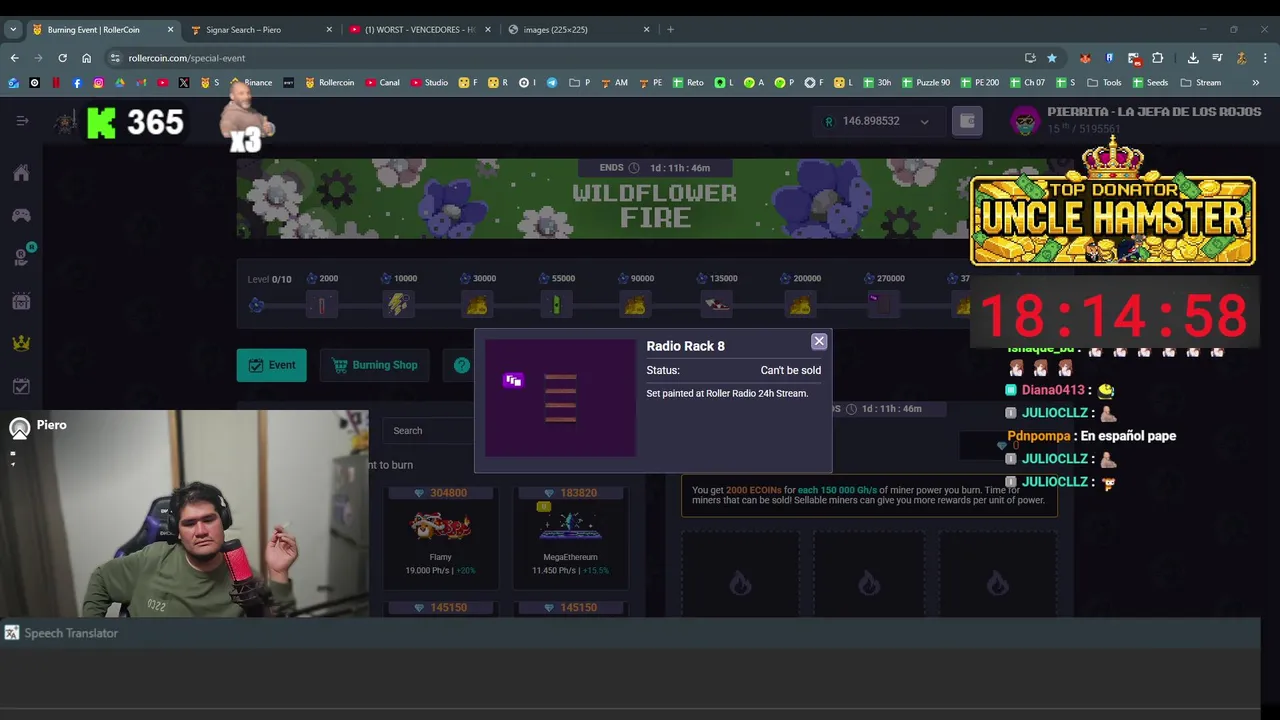
Task: Open the browser downloads icon
Action: 1193,58
